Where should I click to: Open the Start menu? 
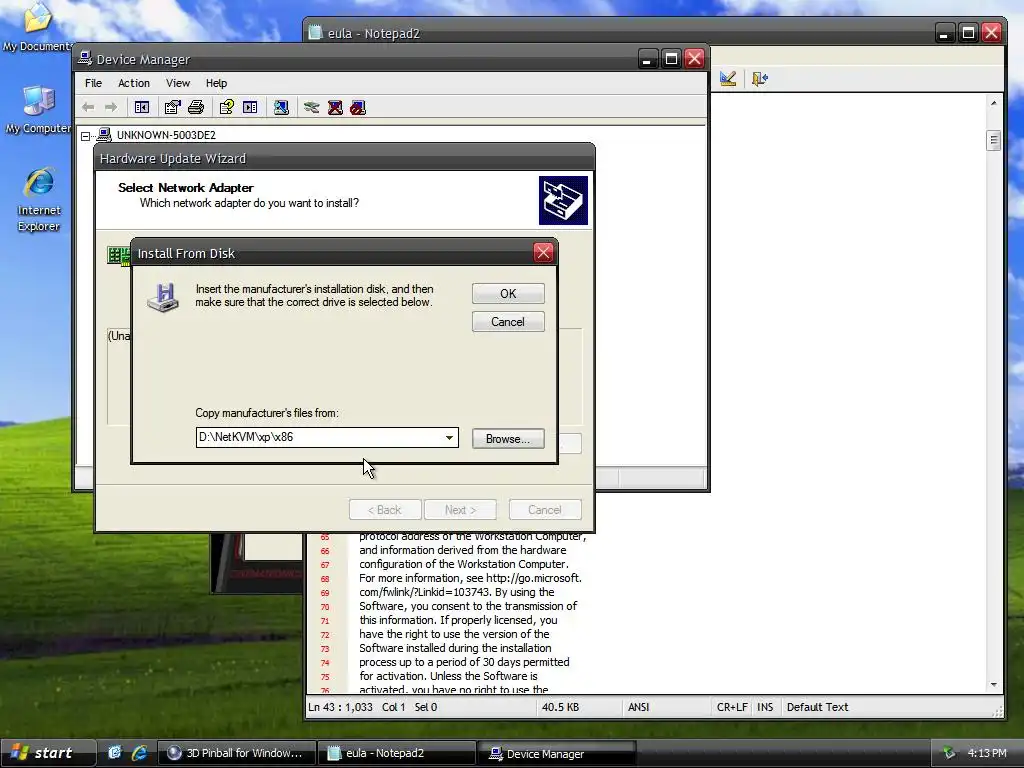click(x=48, y=753)
